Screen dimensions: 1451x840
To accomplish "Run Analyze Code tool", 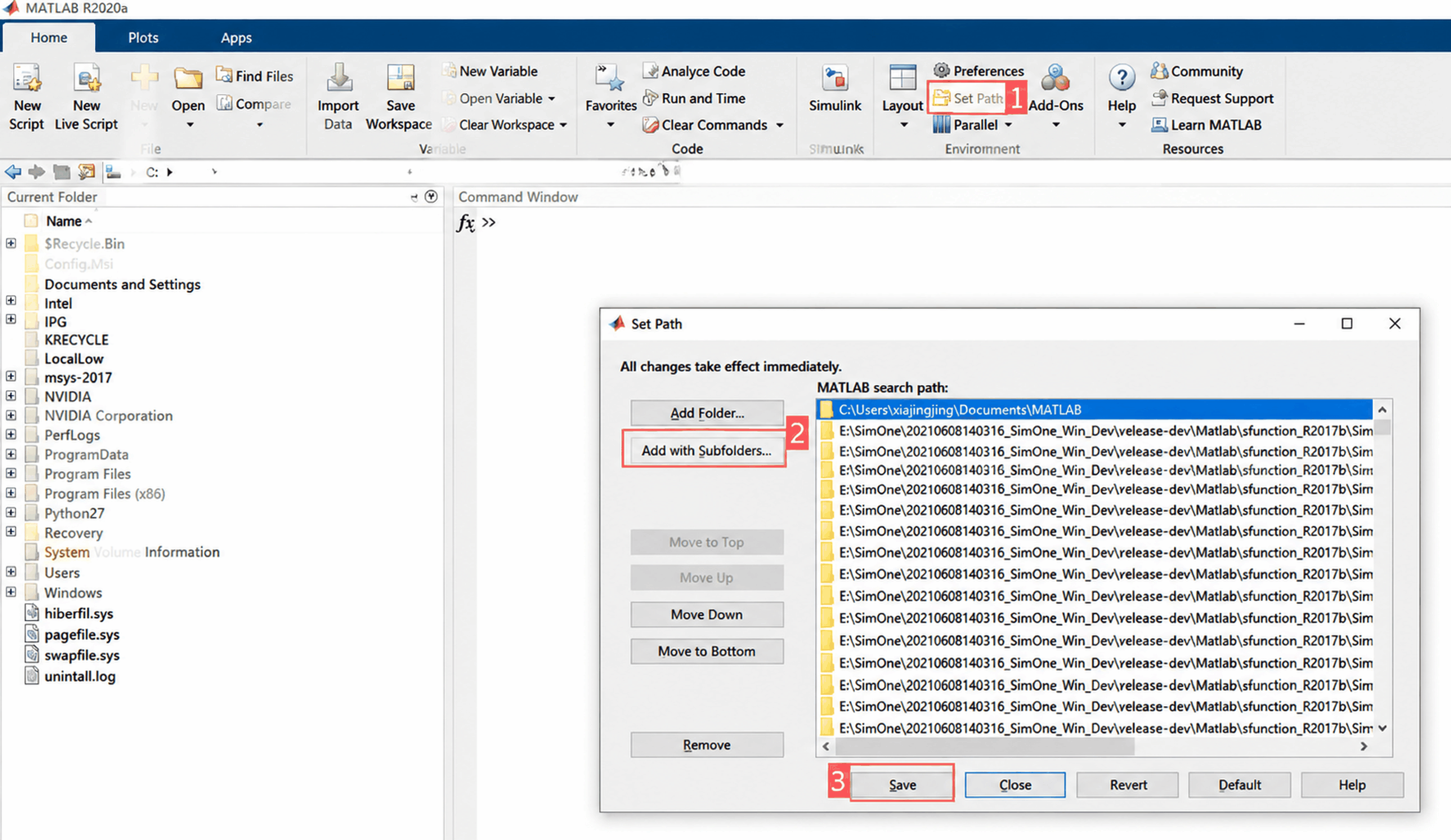I will 694,71.
